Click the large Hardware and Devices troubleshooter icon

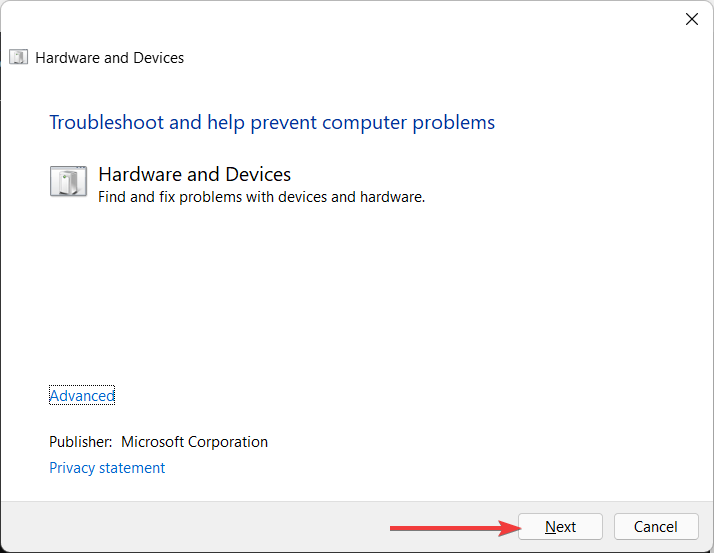[x=68, y=183]
